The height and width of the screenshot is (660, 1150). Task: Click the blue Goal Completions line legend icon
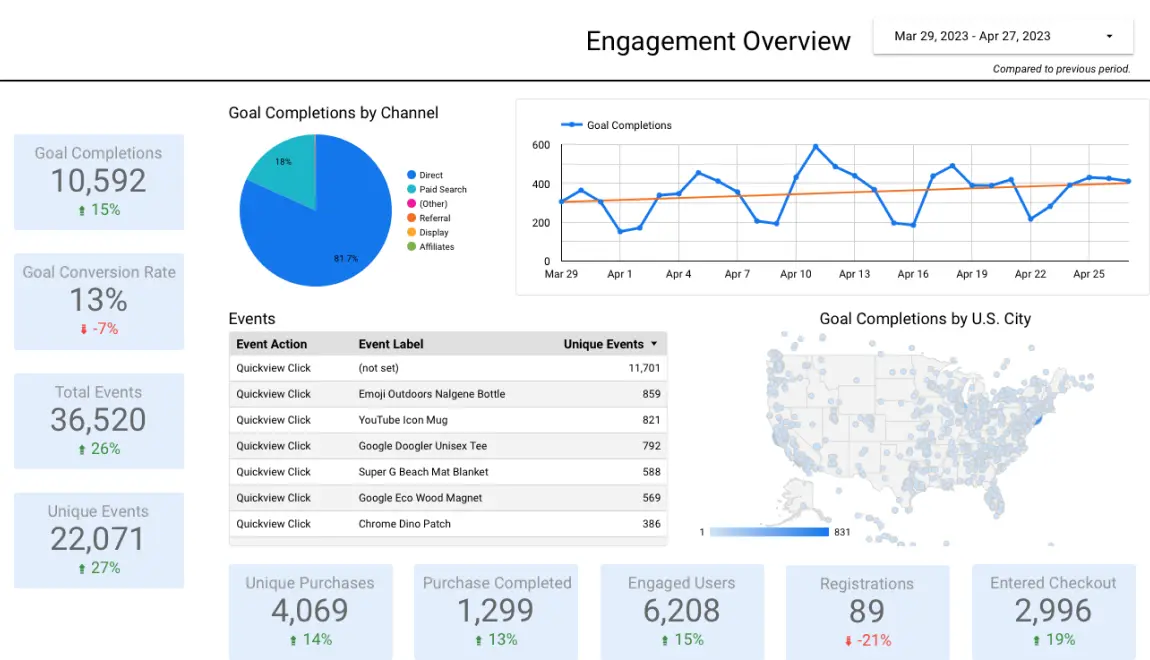pyautogui.click(x=570, y=125)
